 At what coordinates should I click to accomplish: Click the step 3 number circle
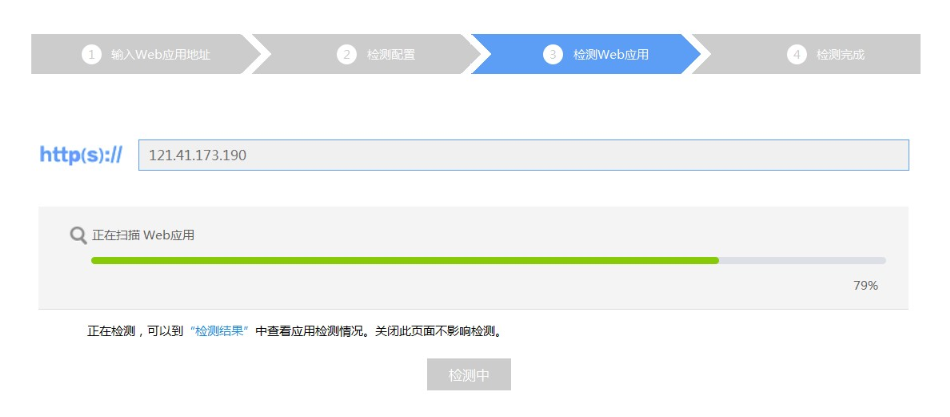click(553, 55)
